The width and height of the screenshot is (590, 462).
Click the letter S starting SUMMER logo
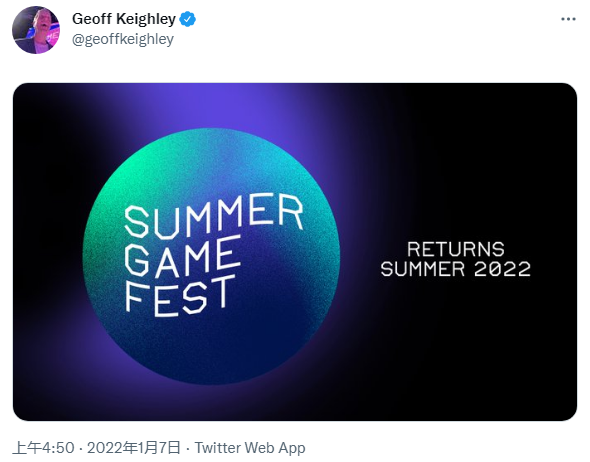pos(137,222)
